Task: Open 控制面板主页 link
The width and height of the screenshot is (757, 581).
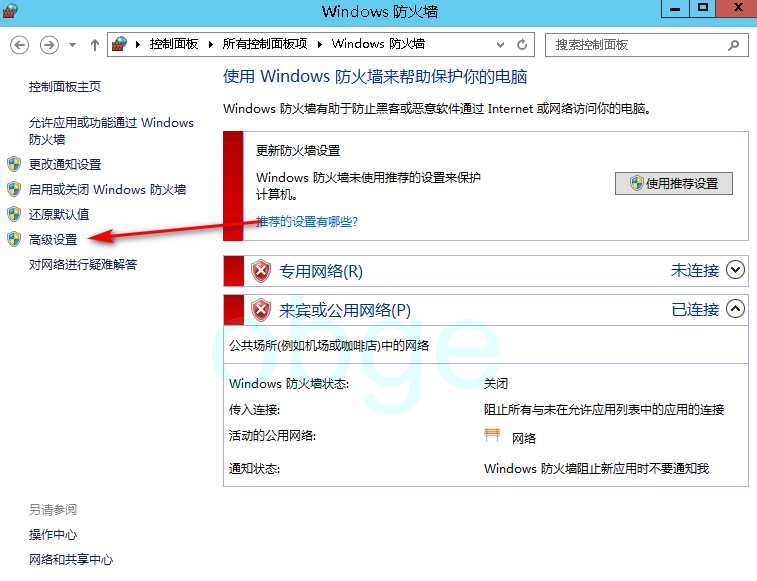Action: click(x=65, y=86)
